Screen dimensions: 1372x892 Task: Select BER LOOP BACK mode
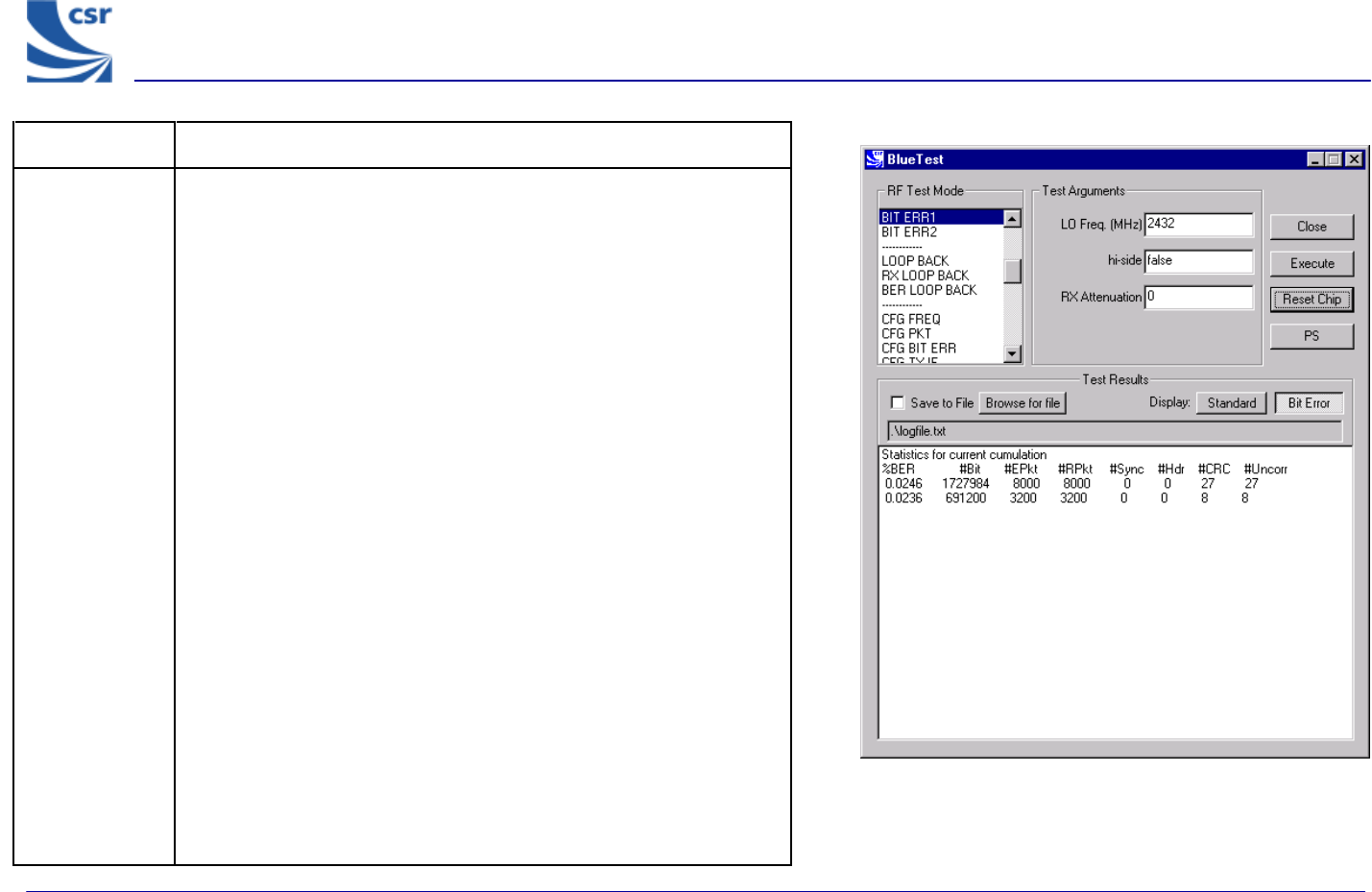[x=929, y=290]
